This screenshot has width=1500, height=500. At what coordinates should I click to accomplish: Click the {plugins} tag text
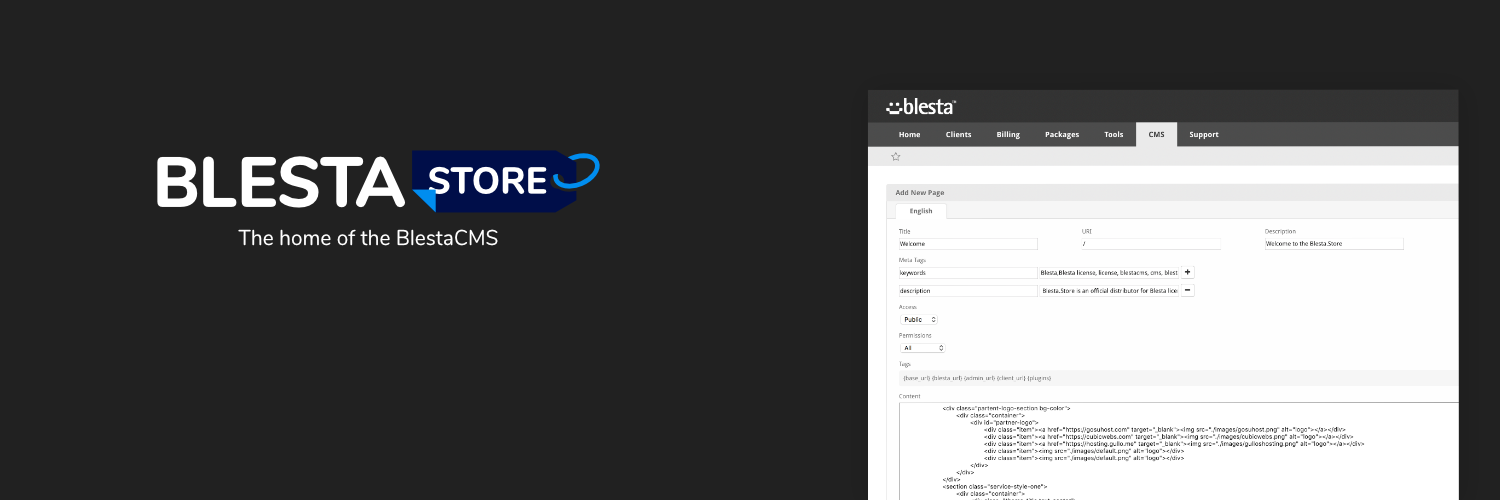coord(1038,378)
